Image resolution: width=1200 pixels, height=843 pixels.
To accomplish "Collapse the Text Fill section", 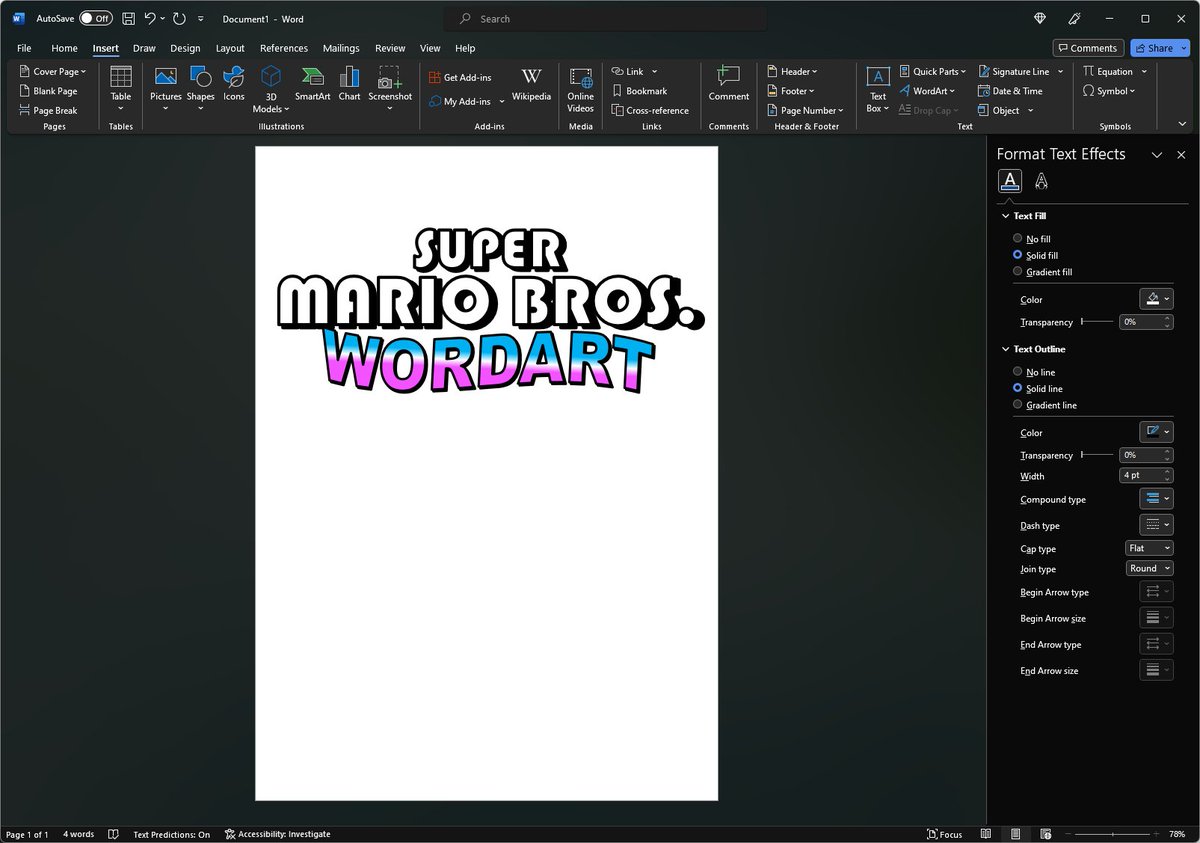I will [1006, 216].
